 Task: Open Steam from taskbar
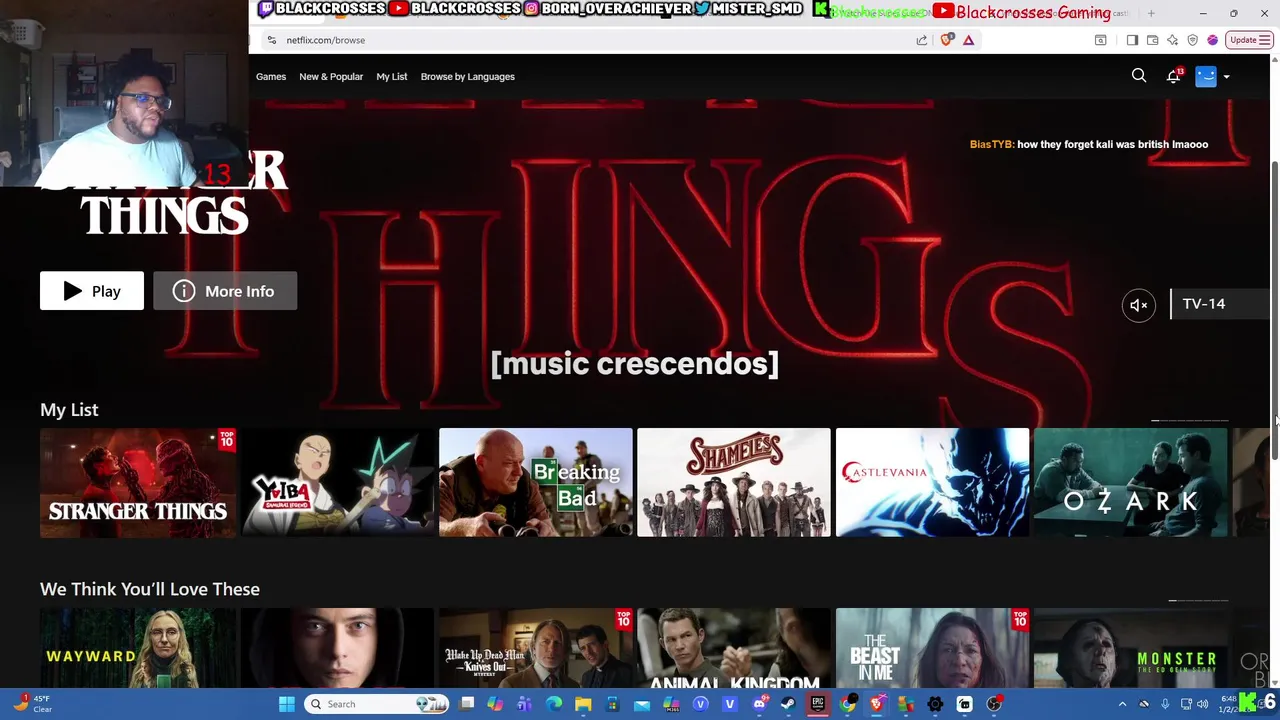[x=788, y=704]
